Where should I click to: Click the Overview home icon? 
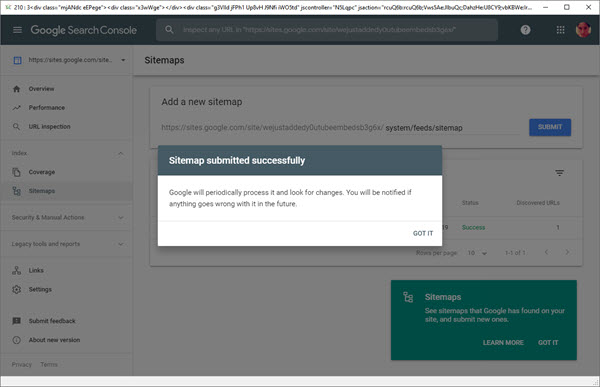pos(16,89)
